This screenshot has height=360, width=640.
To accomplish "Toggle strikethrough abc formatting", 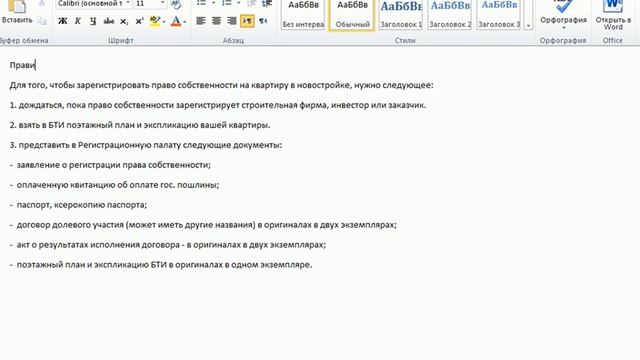I will (x=109, y=21).
